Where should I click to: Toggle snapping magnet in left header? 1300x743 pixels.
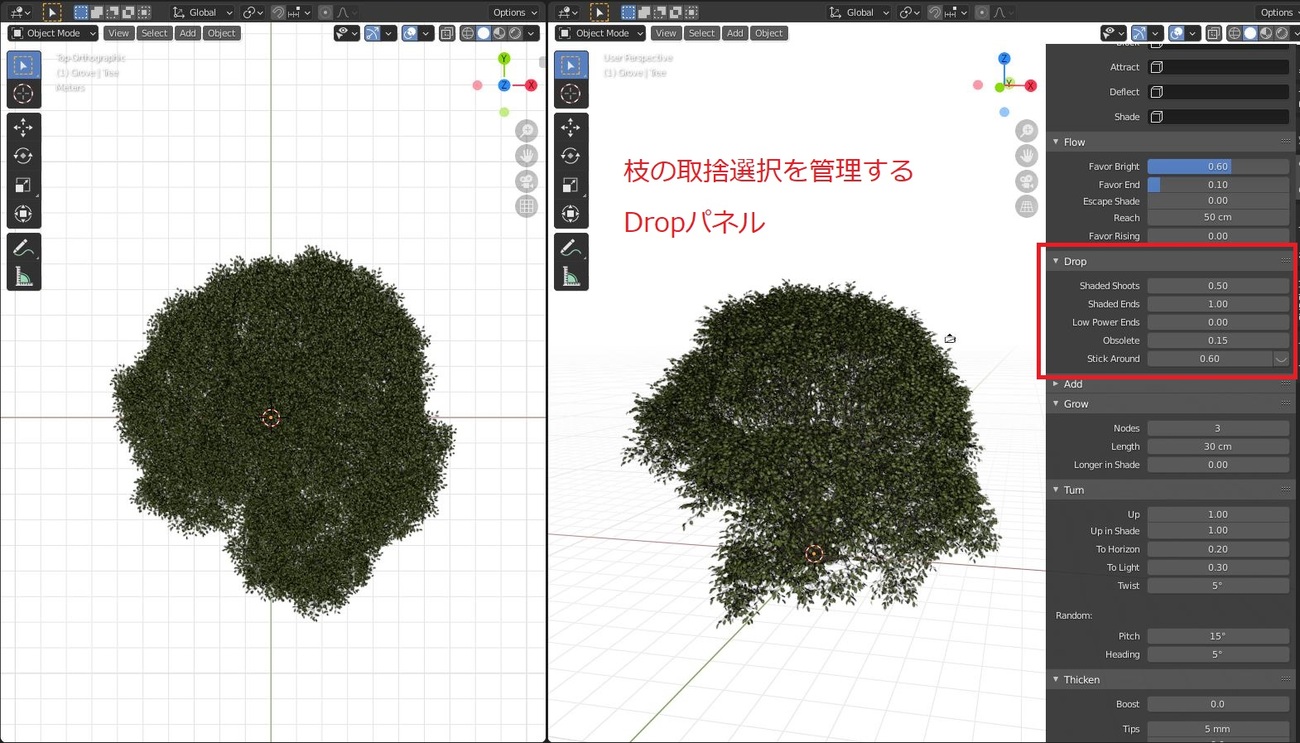(x=278, y=12)
